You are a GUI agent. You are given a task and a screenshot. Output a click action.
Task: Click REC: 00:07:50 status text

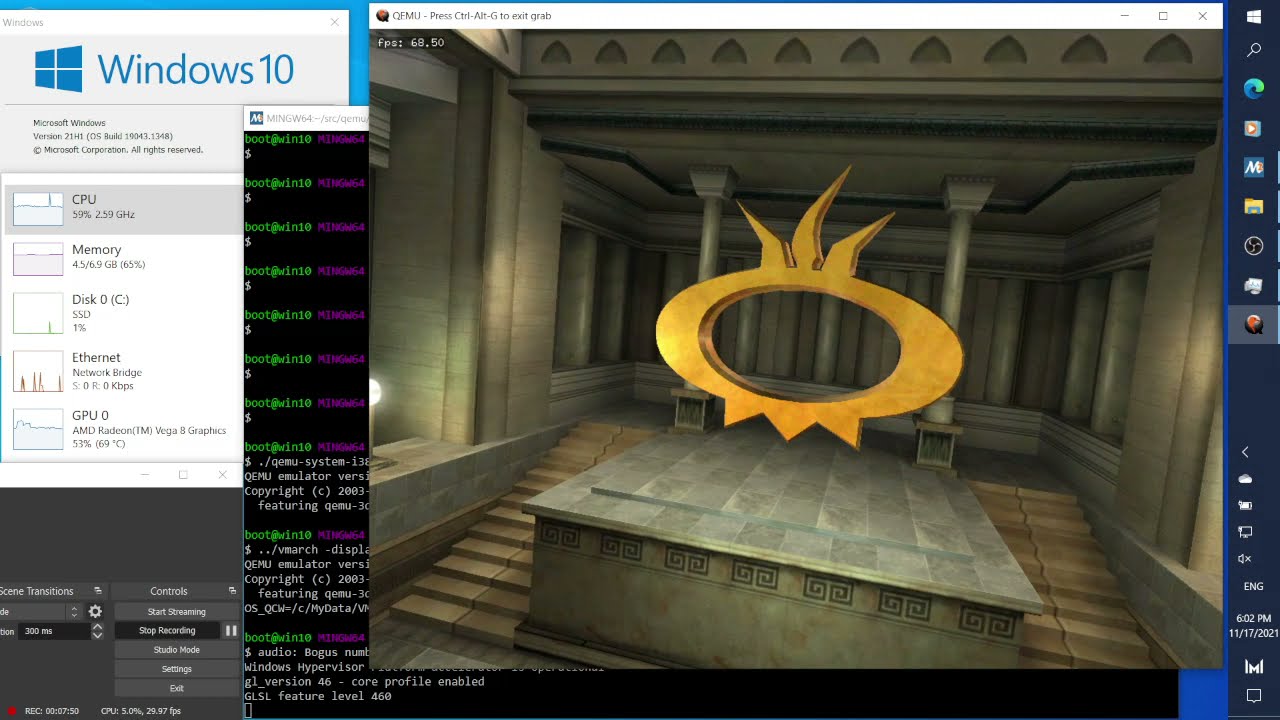coord(52,711)
